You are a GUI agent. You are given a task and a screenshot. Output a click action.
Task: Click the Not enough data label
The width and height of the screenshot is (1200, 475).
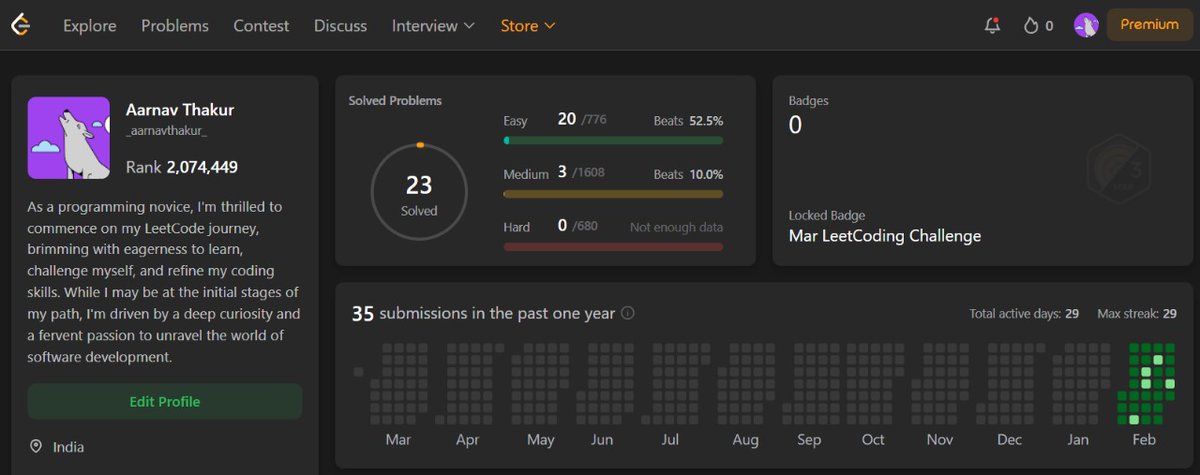point(676,227)
